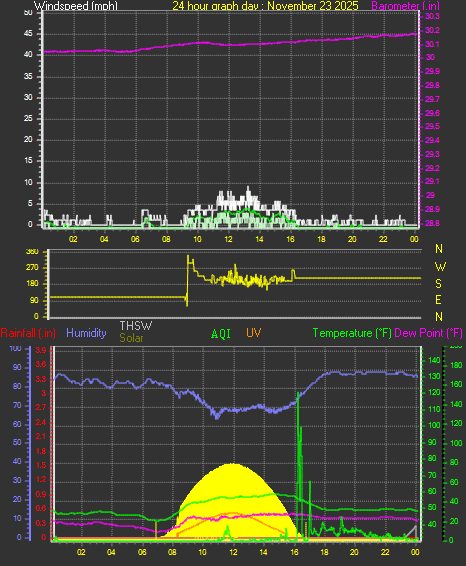Click the 'E' compass direction label
The width and height of the screenshot is (466, 566).
click(438, 300)
